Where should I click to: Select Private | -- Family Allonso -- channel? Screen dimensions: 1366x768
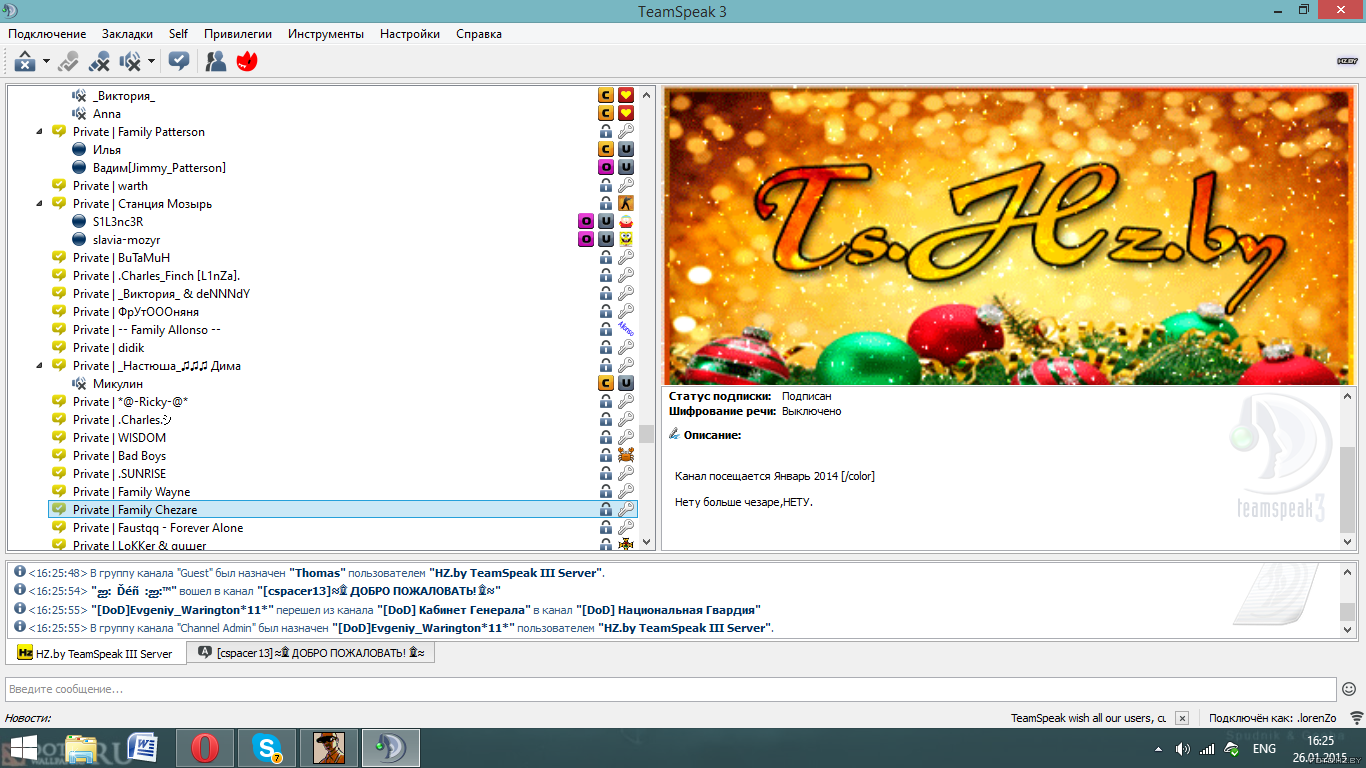[x=147, y=330]
